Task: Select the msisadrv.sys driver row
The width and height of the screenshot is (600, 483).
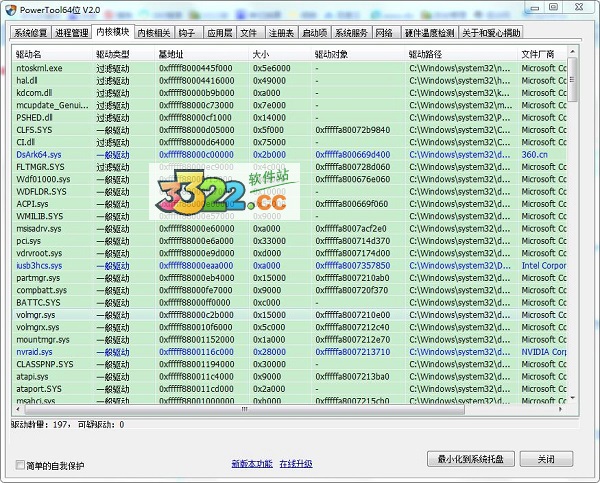Action: click(x=290, y=228)
